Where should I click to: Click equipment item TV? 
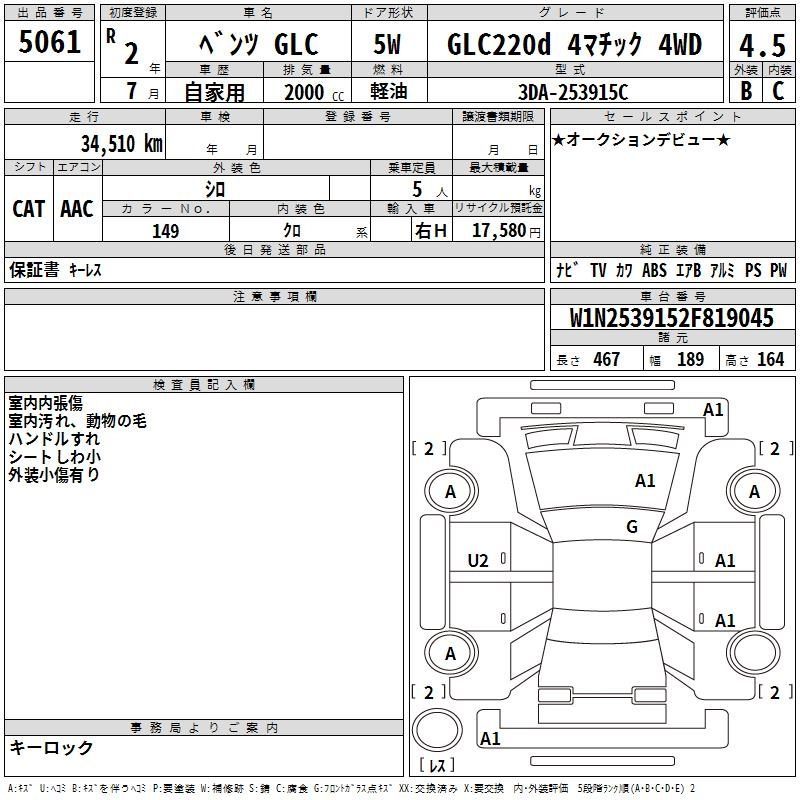click(598, 270)
